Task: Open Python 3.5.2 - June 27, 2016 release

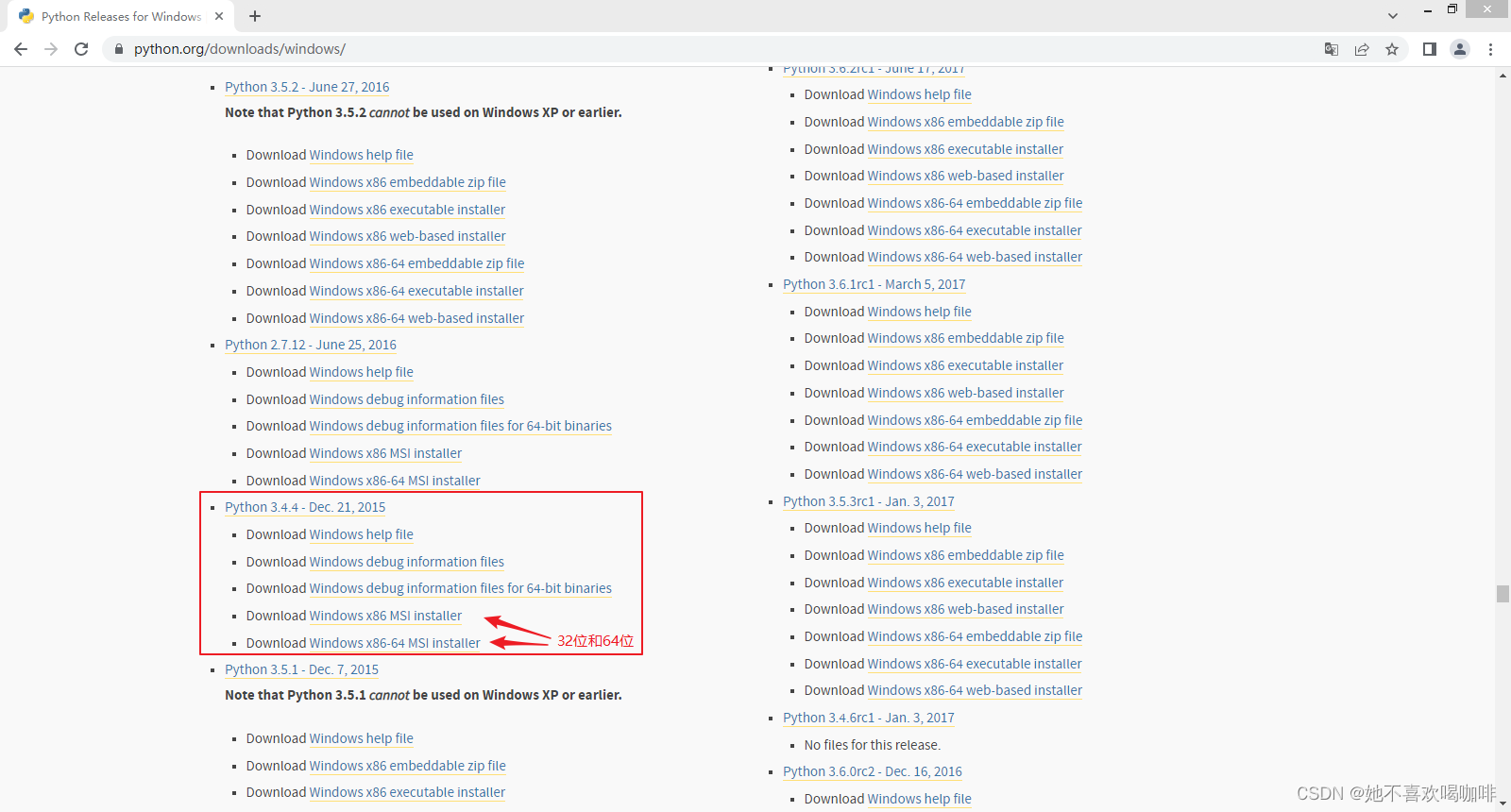Action: coord(307,87)
